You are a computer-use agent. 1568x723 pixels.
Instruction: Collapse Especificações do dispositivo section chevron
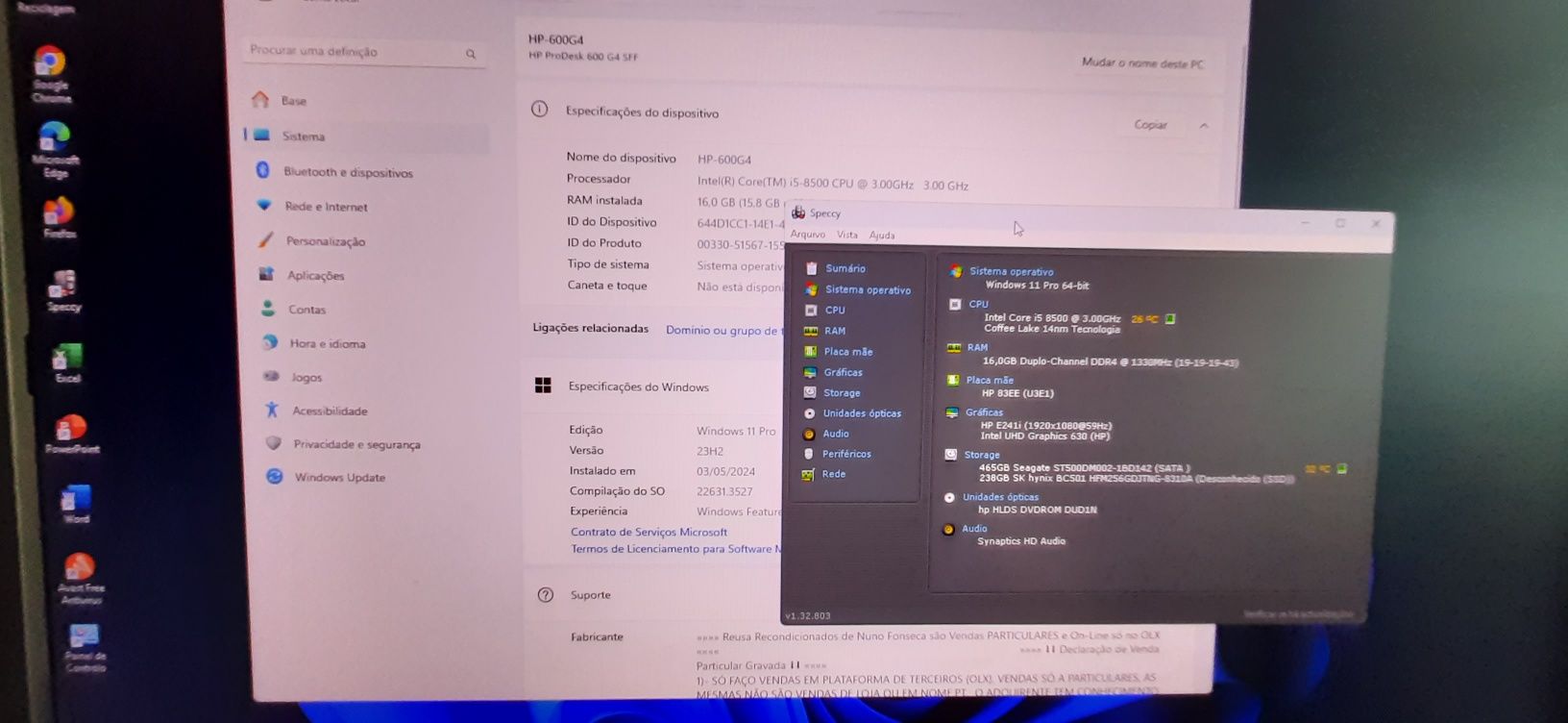click(x=1204, y=126)
